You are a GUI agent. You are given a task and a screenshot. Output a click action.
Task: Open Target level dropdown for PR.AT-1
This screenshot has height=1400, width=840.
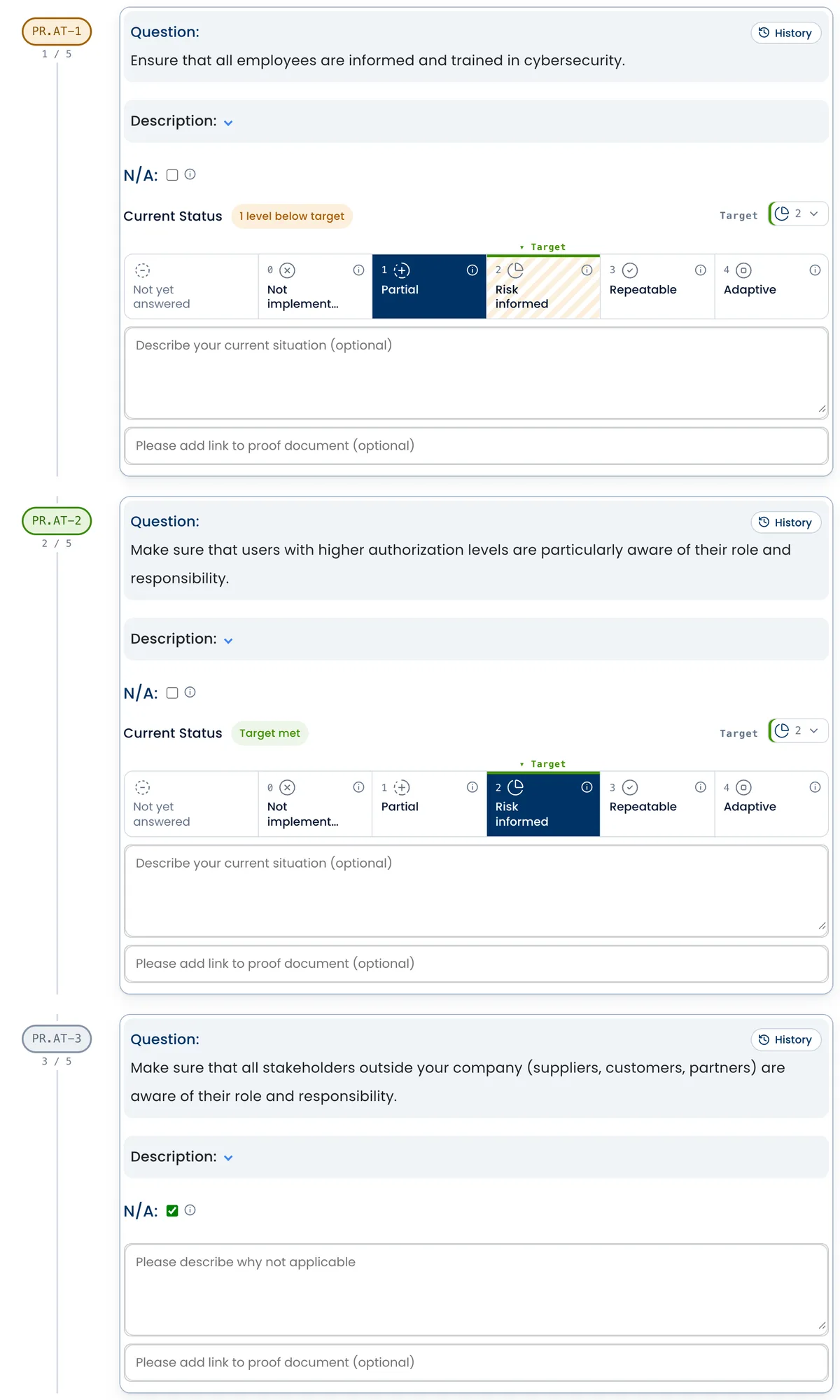click(x=798, y=214)
